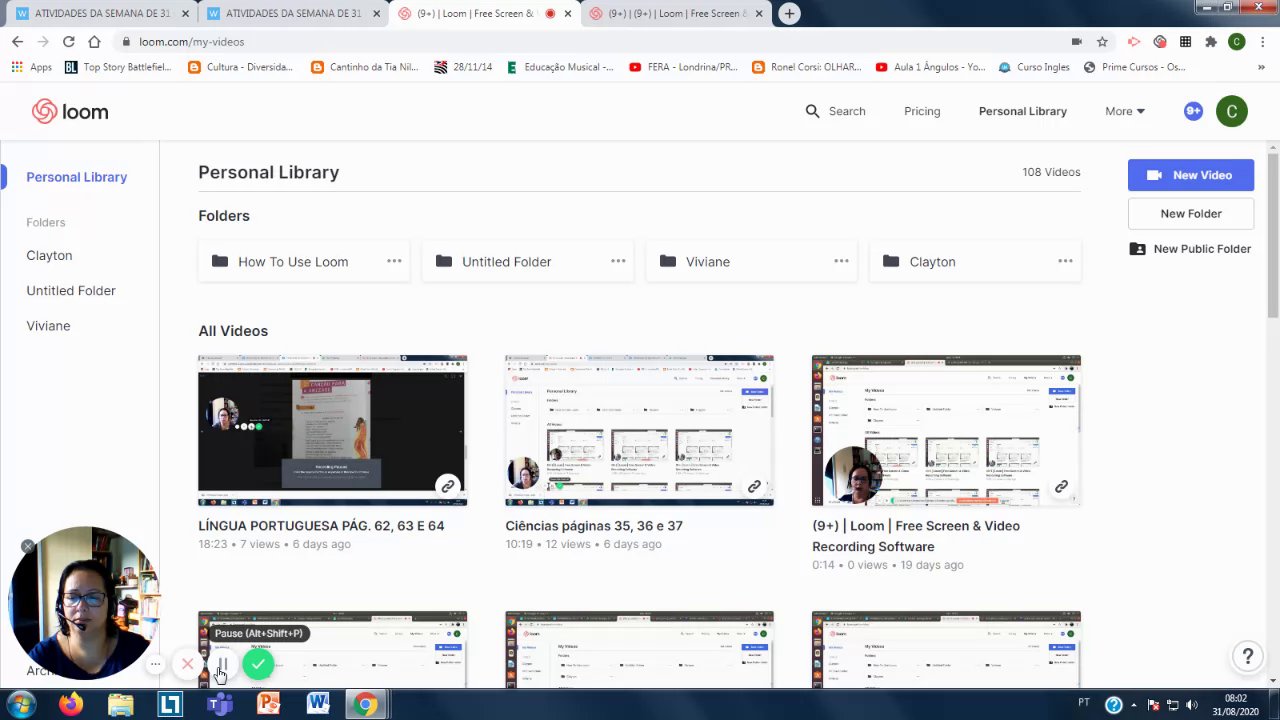Expand the More dropdown menu
Viewport: 1280px width, 720px height.
(x=1125, y=111)
